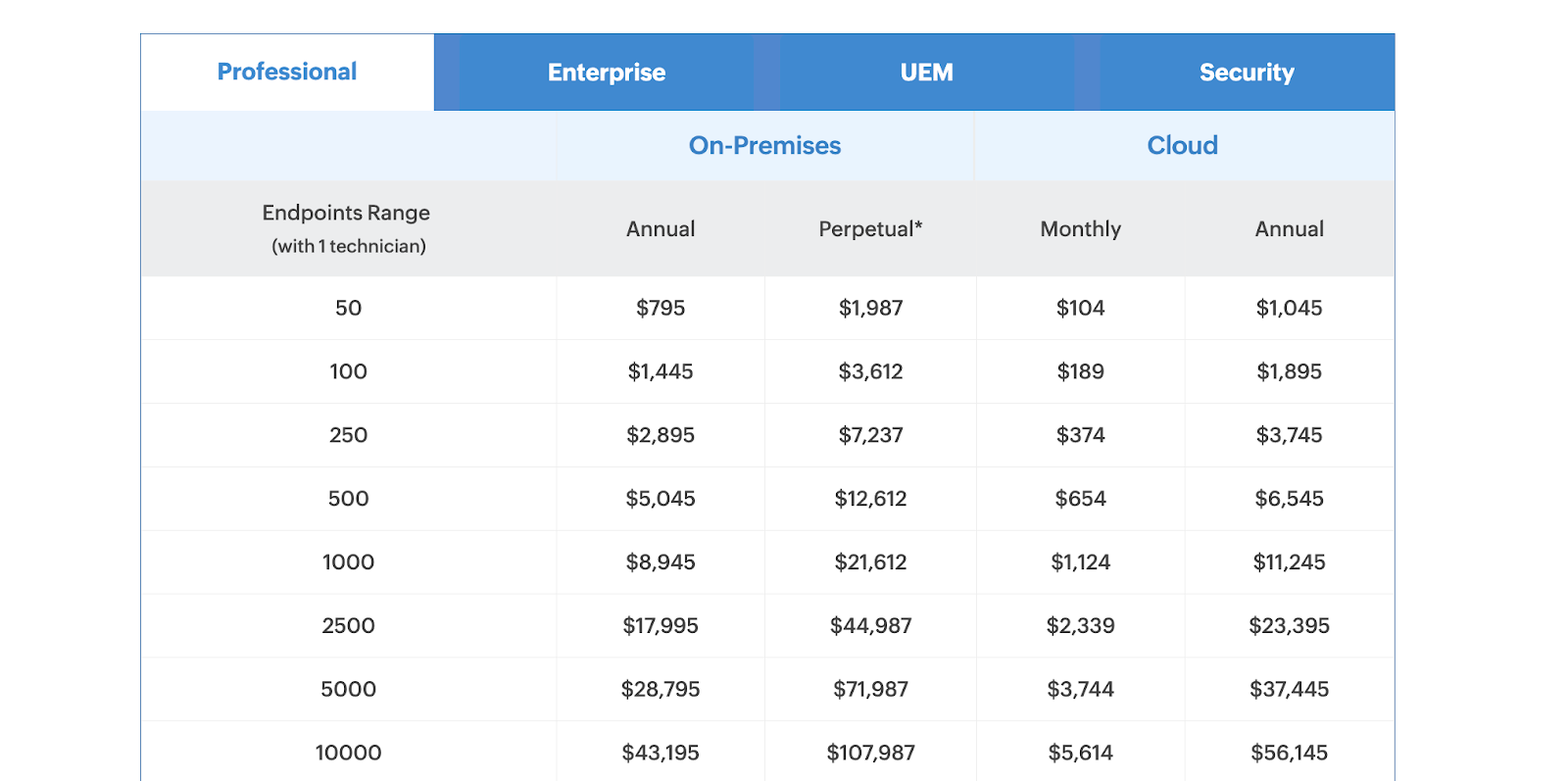Select the $71,987 price cell

click(x=870, y=689)
